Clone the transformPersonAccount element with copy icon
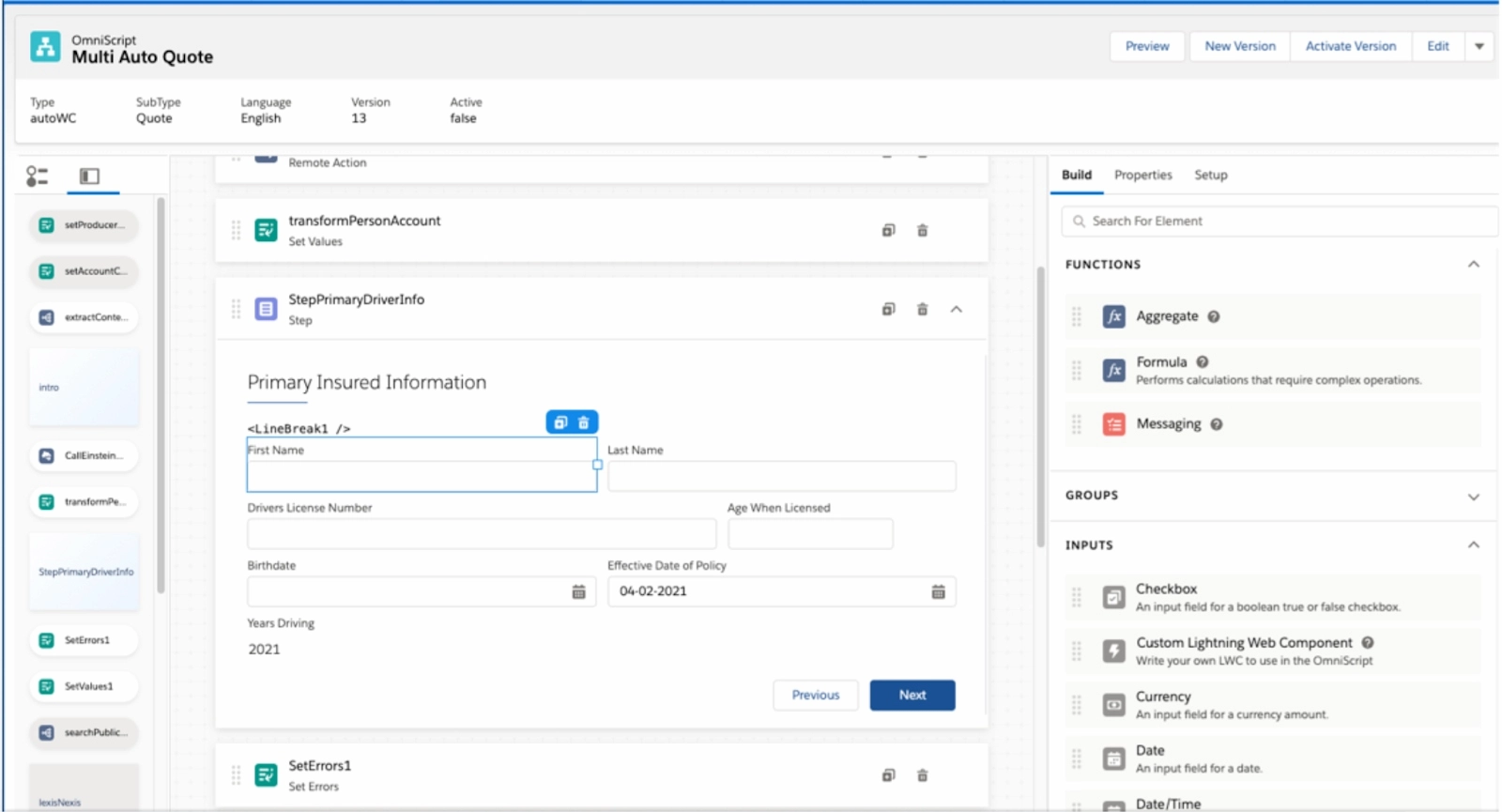1502x812 pixels. (888, 230)
